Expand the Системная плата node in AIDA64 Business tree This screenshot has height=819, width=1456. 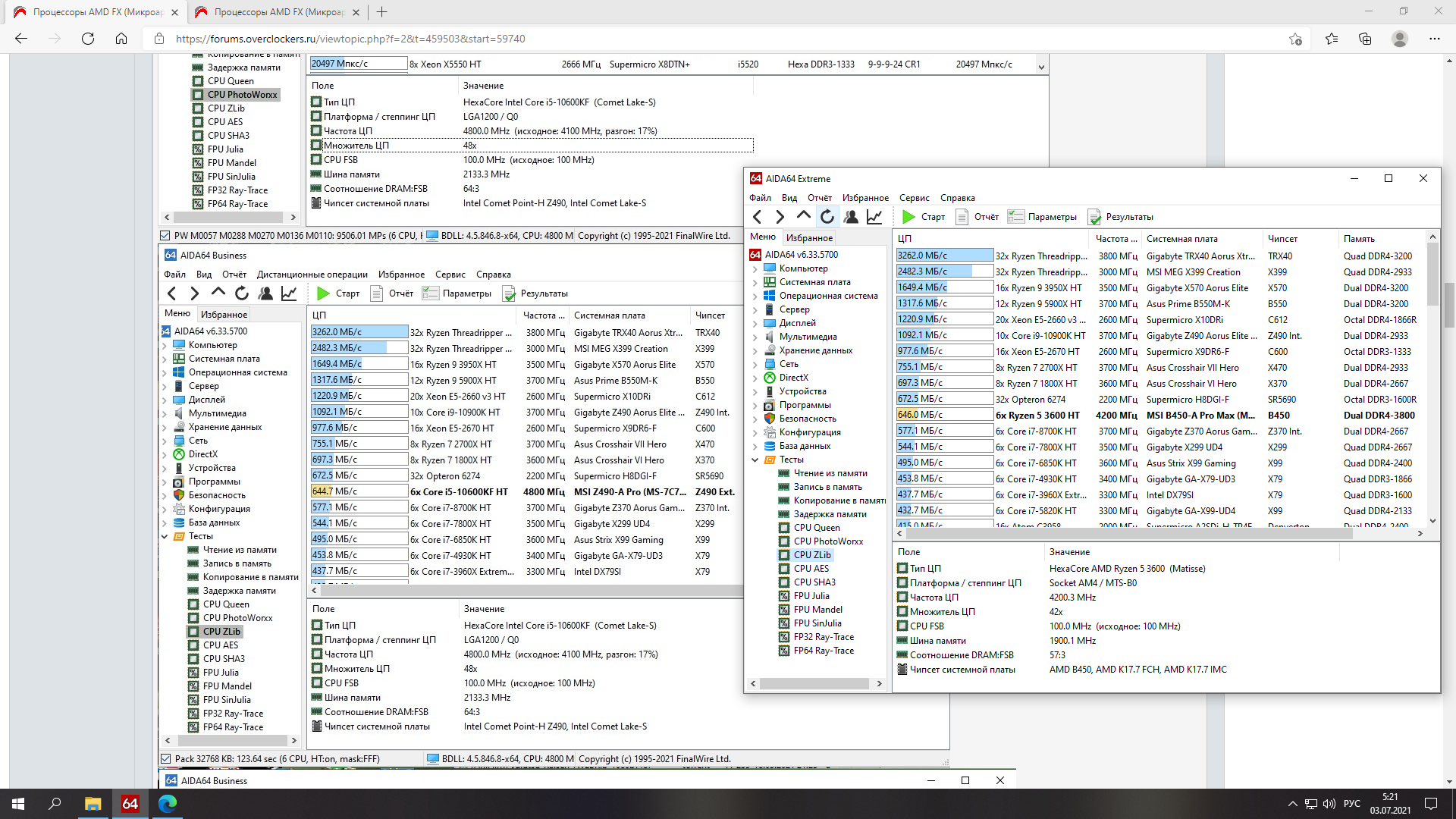tap(165, 359)
